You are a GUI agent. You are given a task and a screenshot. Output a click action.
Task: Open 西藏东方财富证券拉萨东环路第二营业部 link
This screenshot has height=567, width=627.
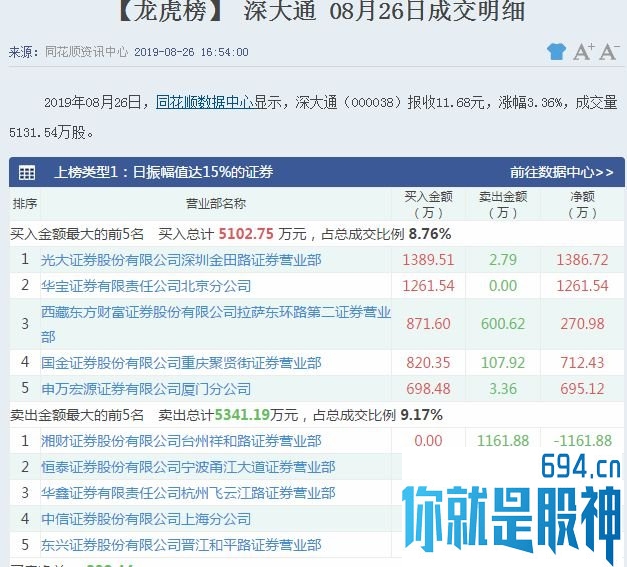[x=216, y=324]
